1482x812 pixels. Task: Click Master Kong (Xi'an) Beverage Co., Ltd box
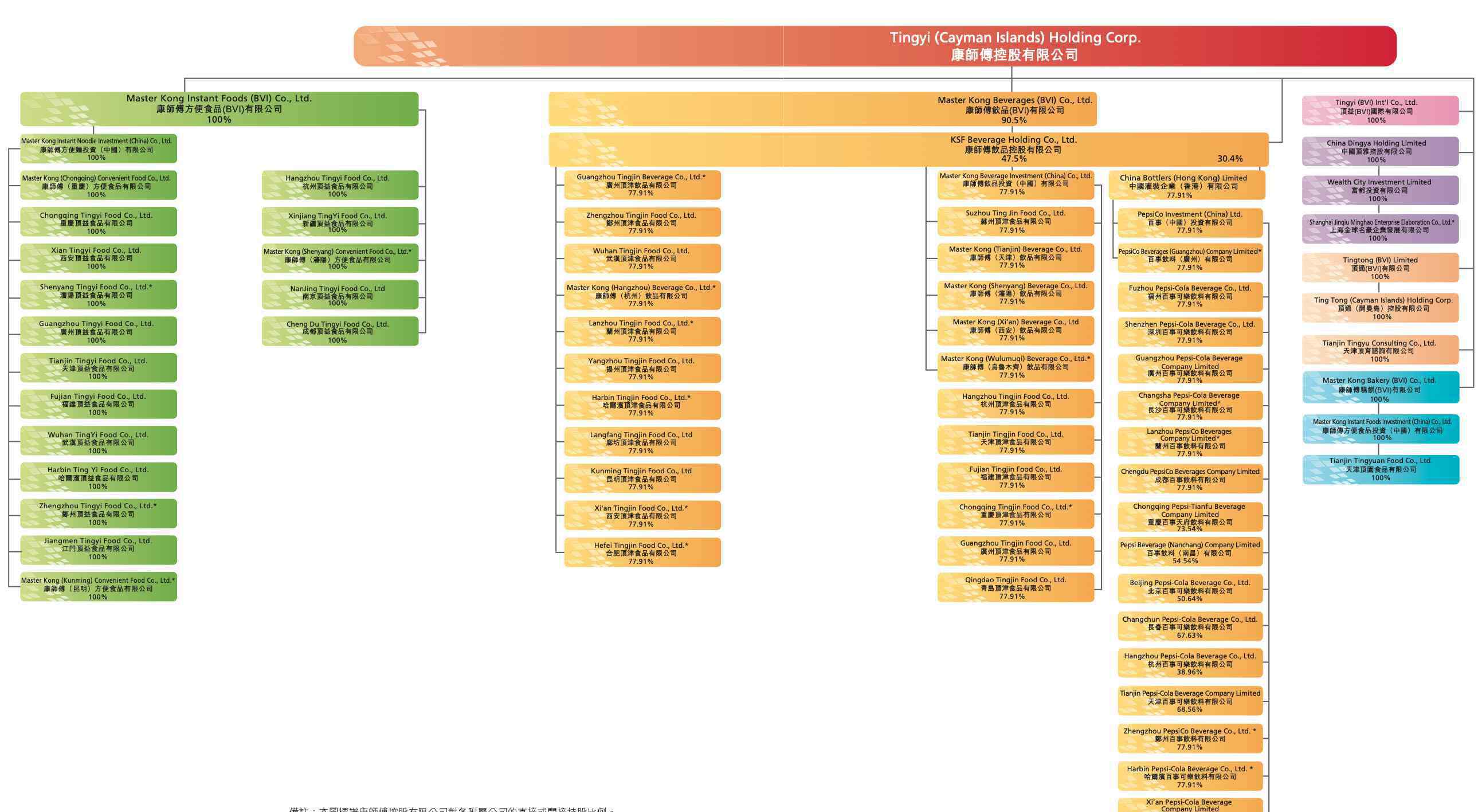(1016, 331)
